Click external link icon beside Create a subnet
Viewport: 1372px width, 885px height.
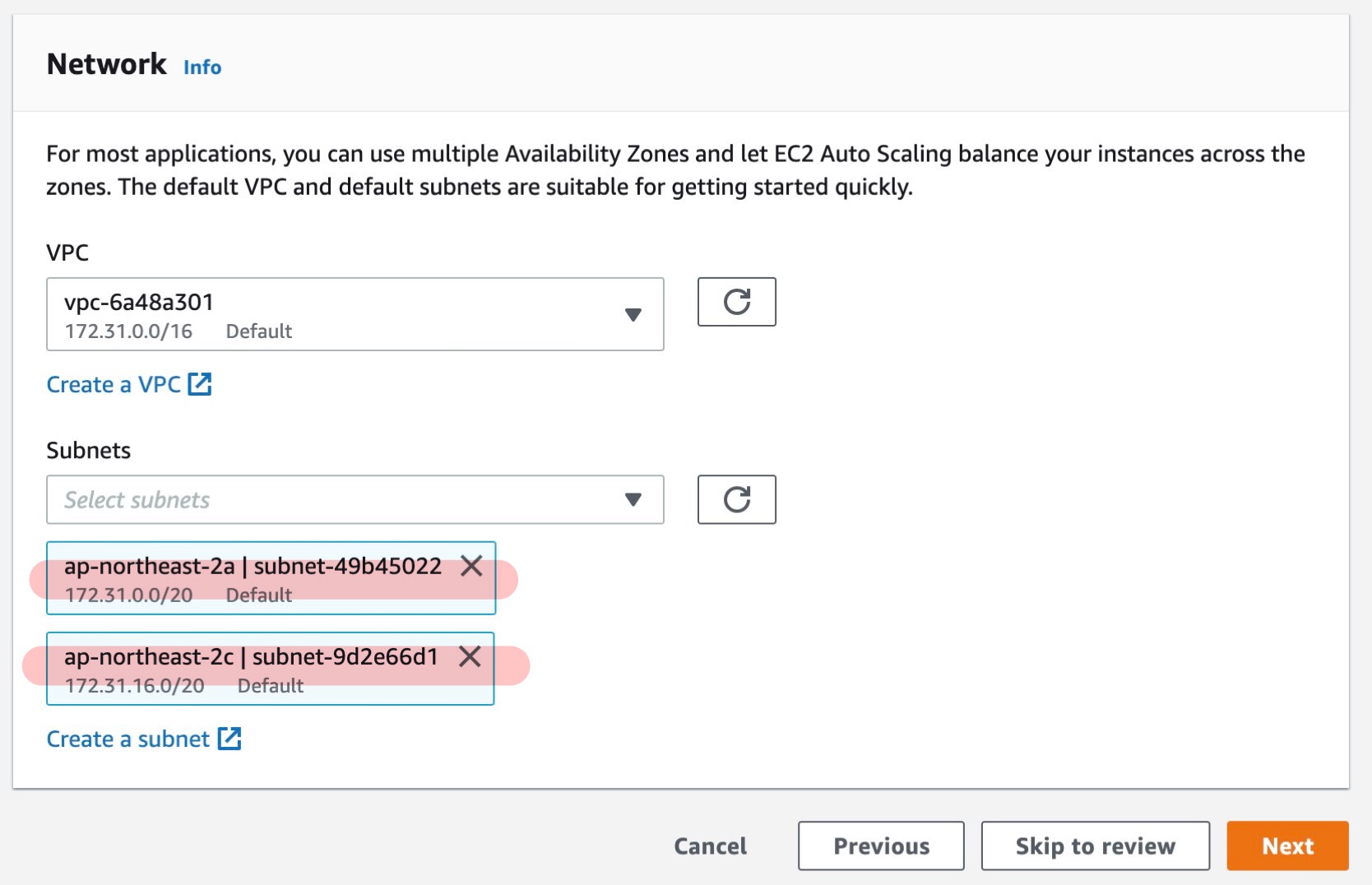coord(229,739)
